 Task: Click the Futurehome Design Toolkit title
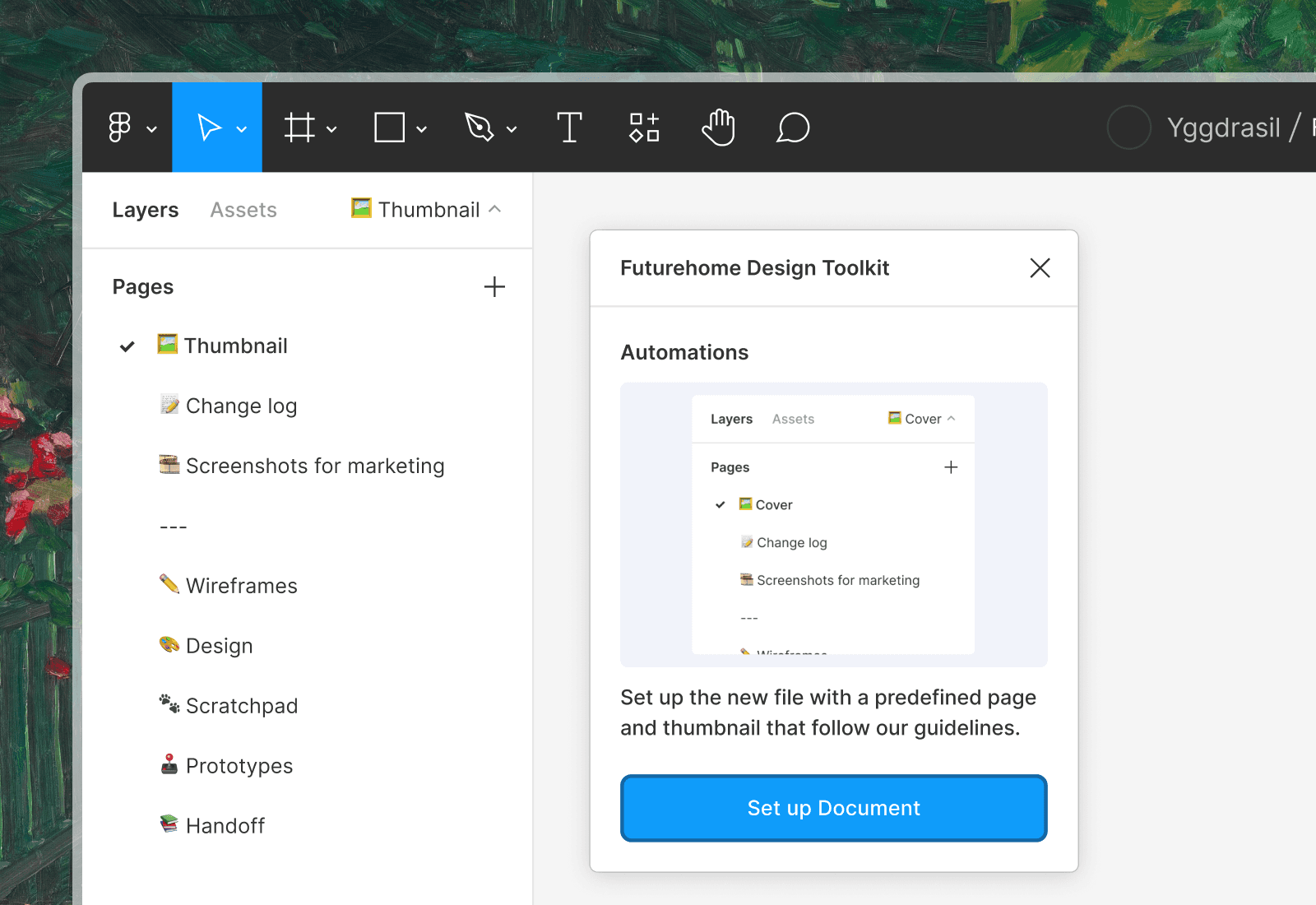pos(755,268)
